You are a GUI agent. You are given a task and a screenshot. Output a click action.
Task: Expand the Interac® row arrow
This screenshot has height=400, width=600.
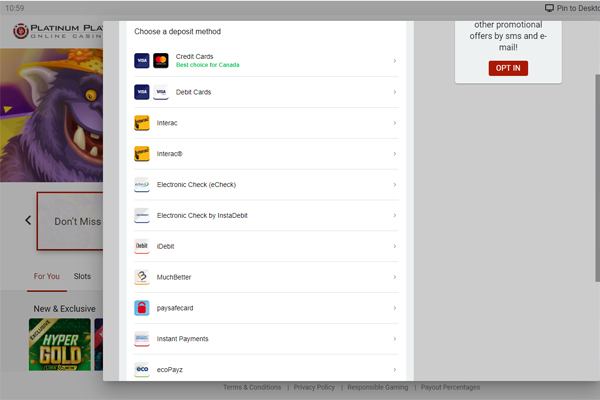[x=395, y=154]
